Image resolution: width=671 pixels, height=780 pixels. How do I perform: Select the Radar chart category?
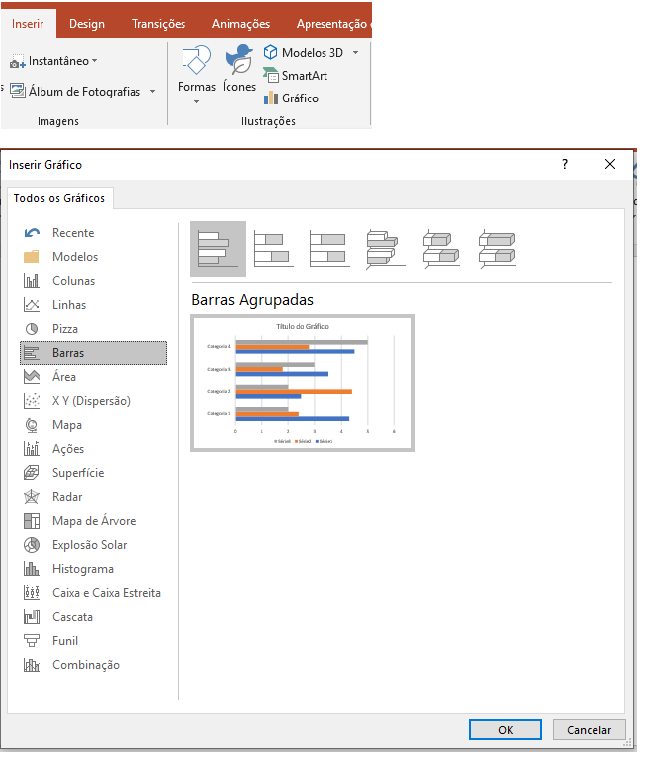pos(67,497)
